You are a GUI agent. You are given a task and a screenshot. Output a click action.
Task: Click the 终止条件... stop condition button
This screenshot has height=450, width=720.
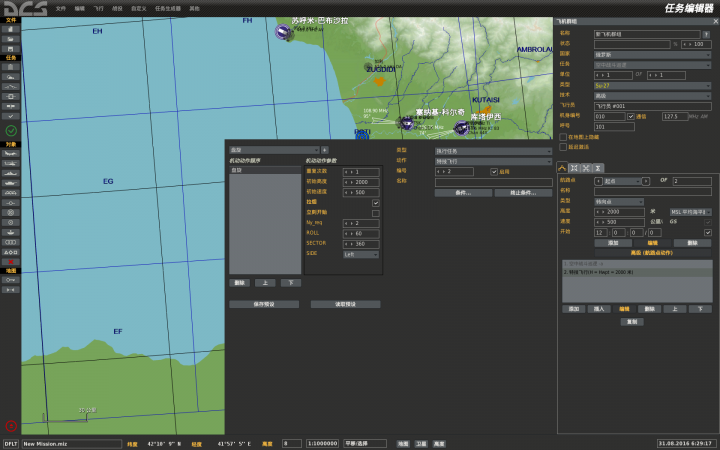[523, 193]
